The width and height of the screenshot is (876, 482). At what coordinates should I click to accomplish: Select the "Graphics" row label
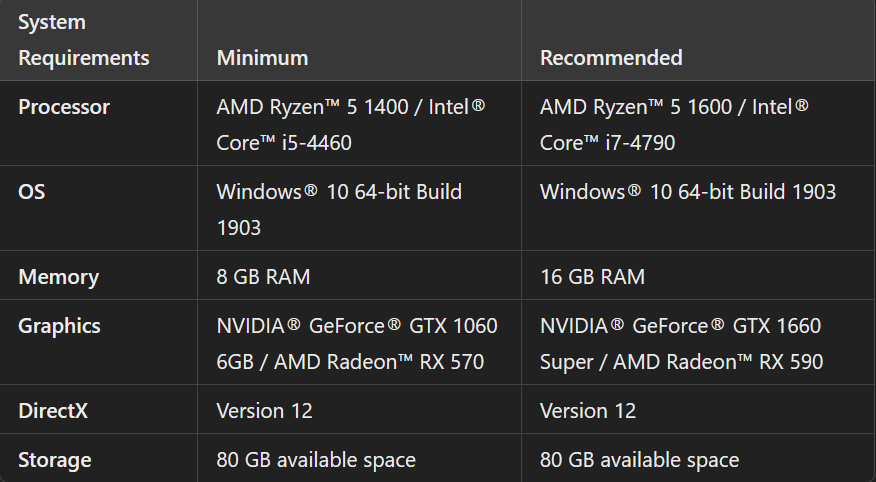coord(59,326)
